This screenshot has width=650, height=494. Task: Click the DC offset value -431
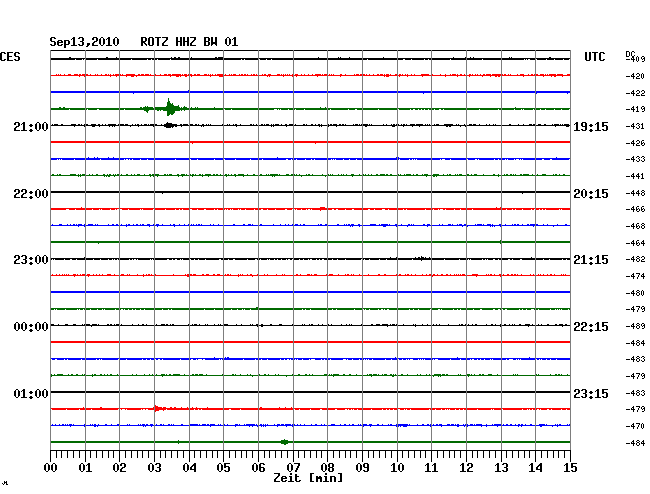635,126
